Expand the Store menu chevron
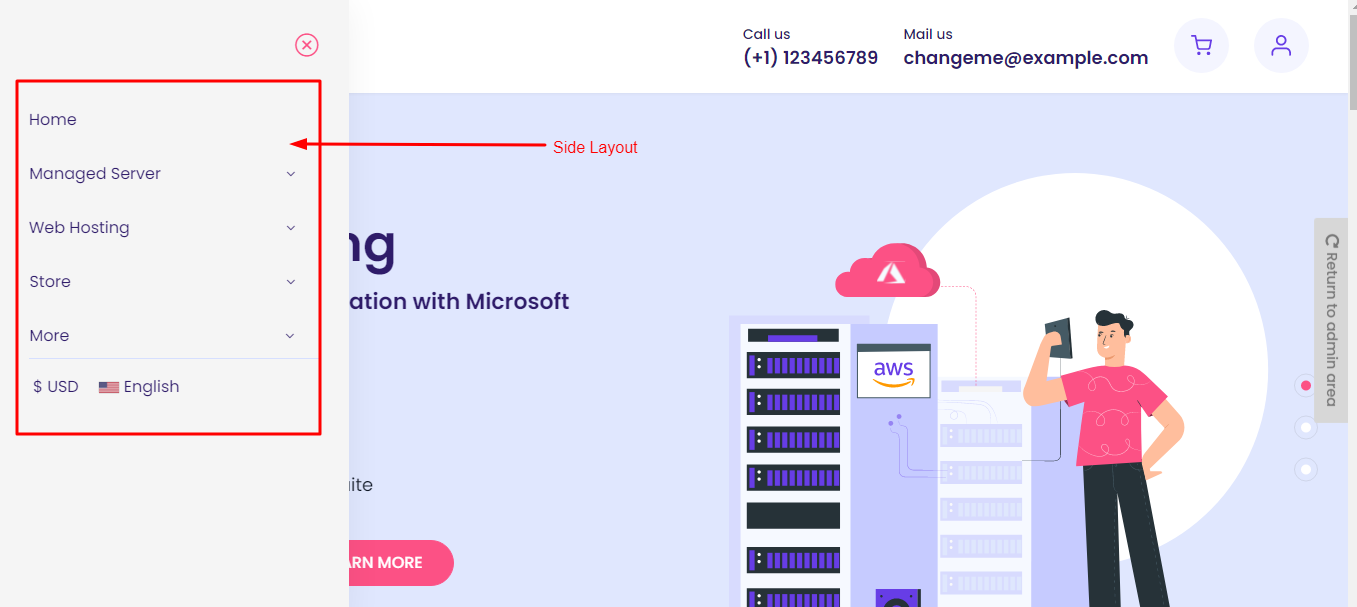 (x=291, y=282)
